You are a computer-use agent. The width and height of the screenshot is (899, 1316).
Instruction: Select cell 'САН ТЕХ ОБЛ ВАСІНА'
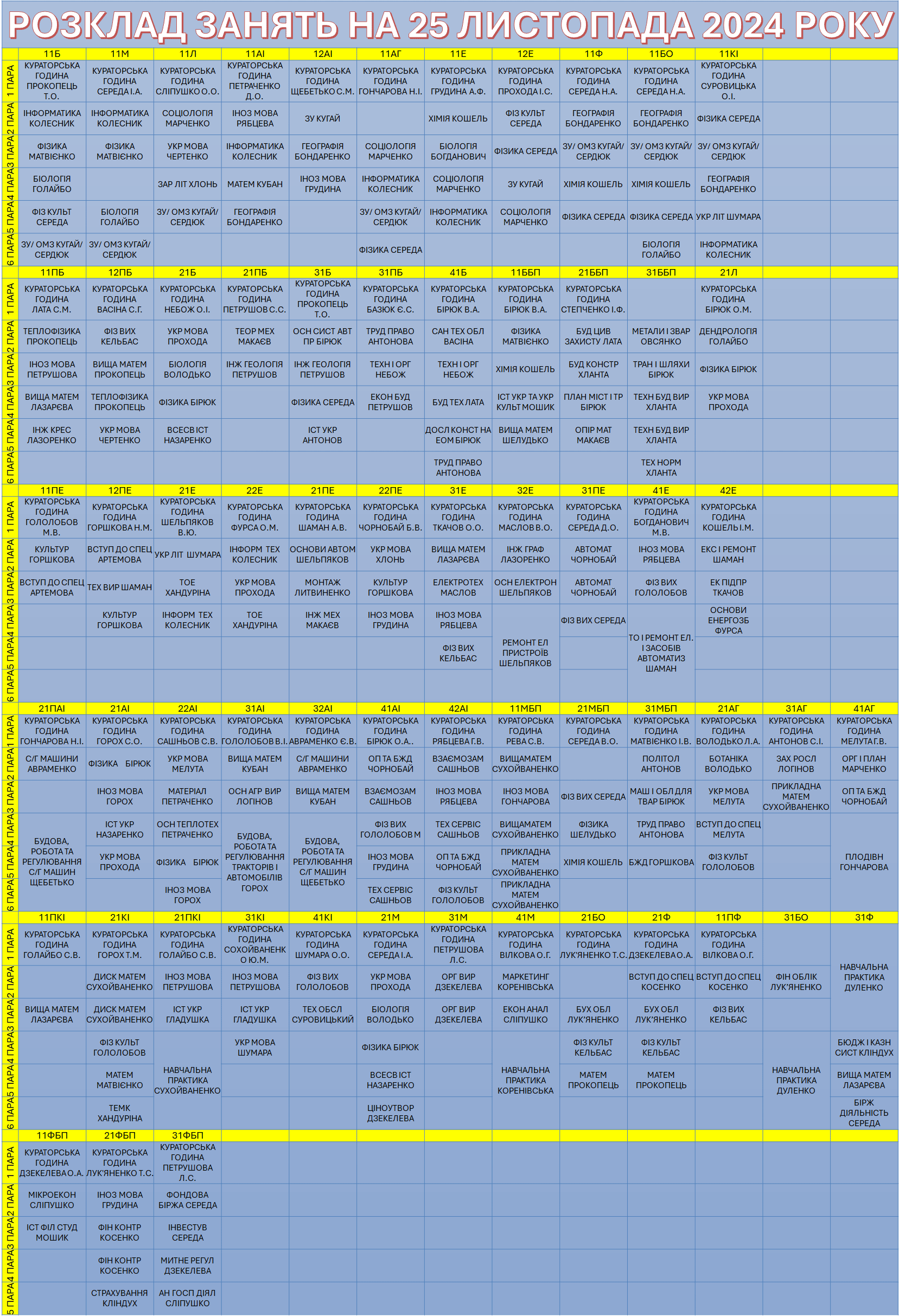pyautogui.click(x=458, y=336)
